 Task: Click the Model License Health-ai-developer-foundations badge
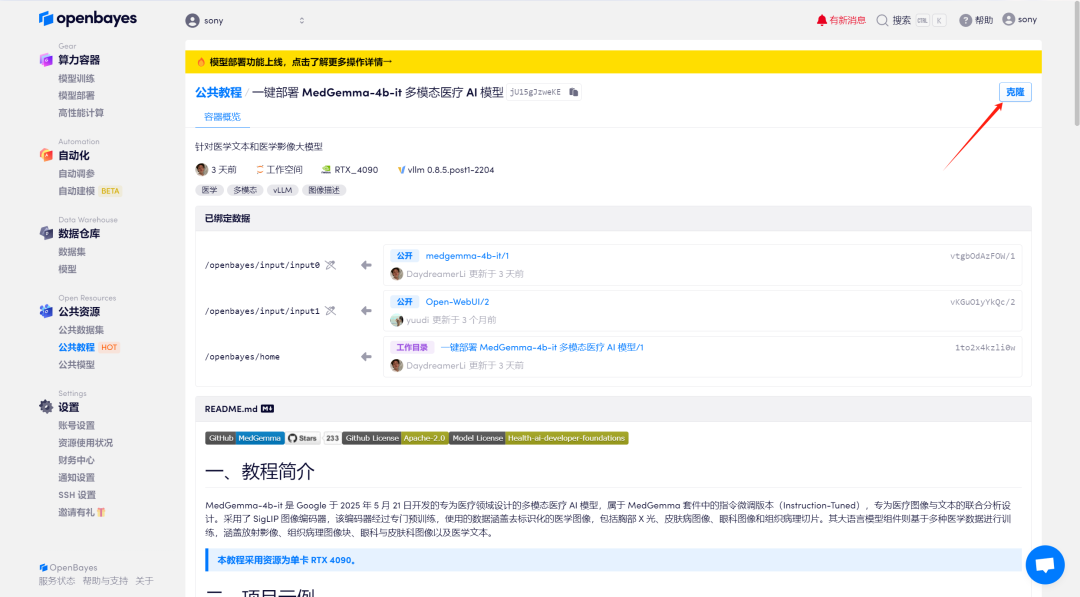click(539, 438)
